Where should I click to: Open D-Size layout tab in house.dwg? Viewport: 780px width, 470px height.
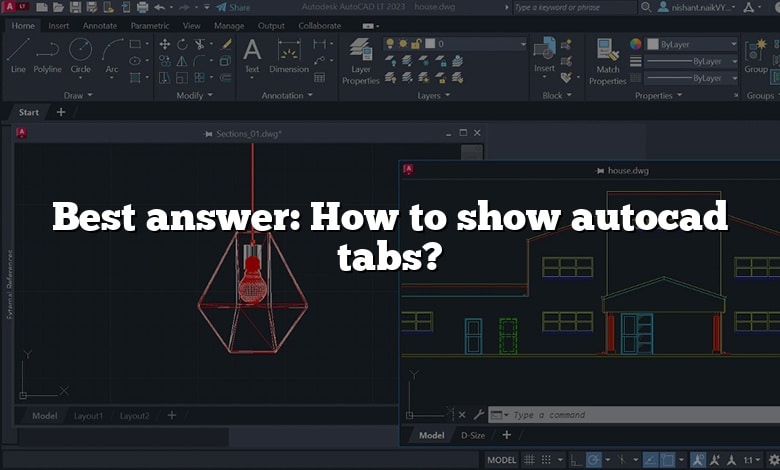pos(473,435)
